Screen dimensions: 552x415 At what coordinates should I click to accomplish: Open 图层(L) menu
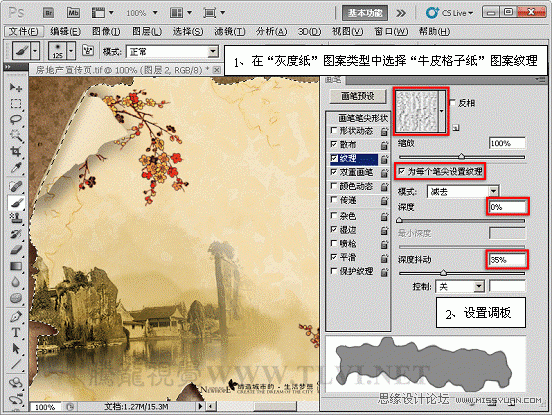[x=147, y=32]
